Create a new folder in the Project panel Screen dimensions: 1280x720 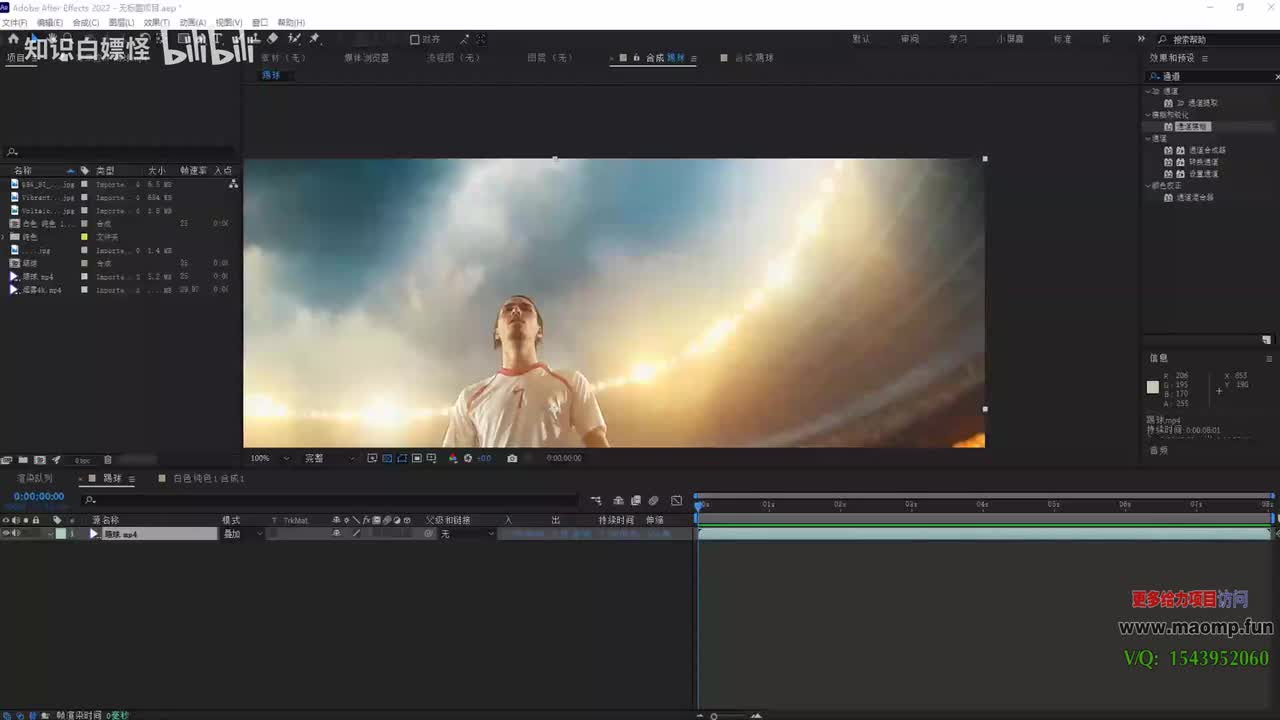pyautogui.click(x=23, y=460)
